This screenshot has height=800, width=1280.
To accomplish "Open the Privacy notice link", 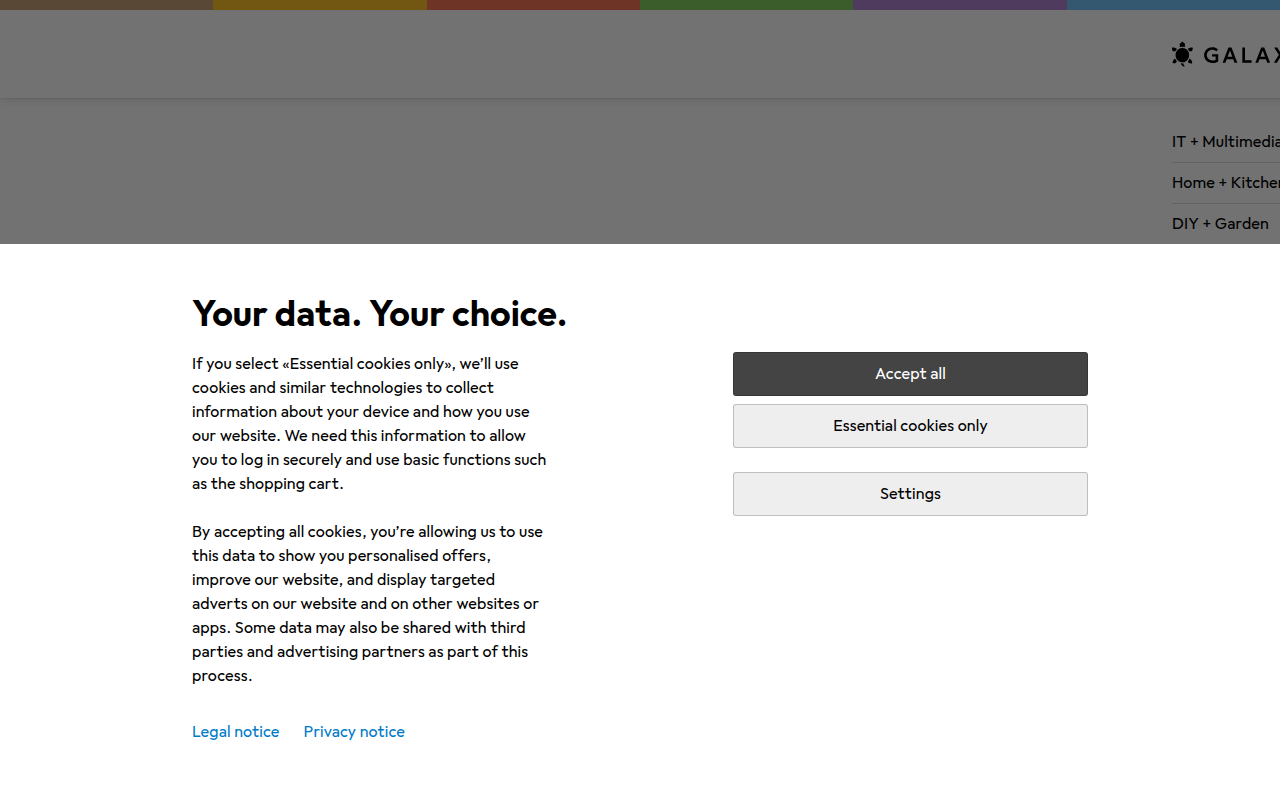I will pyautogui.click(x=354, y=732).
